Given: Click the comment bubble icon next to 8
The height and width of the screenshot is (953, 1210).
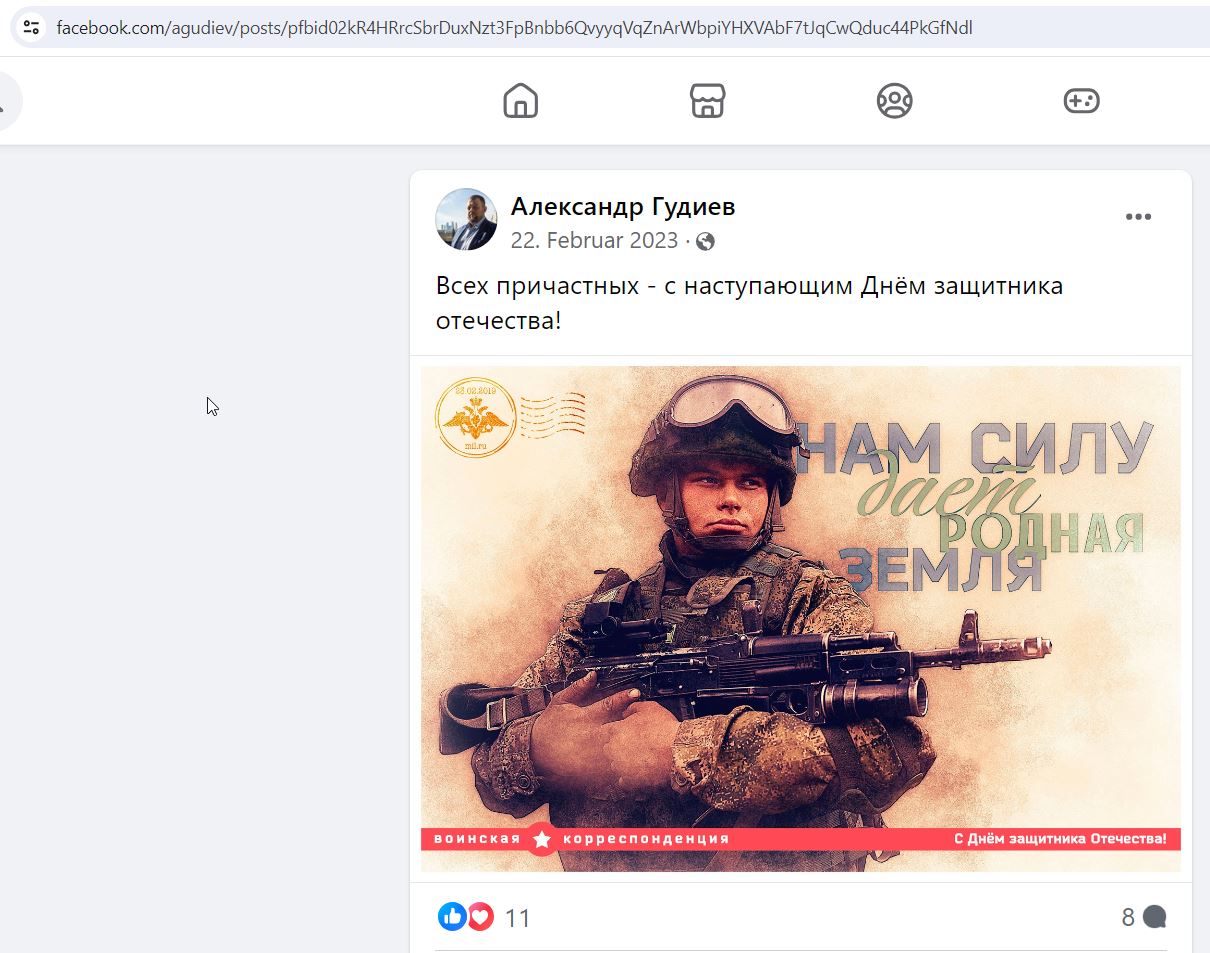Looking at the screenshot, I should pos(1155,917).
